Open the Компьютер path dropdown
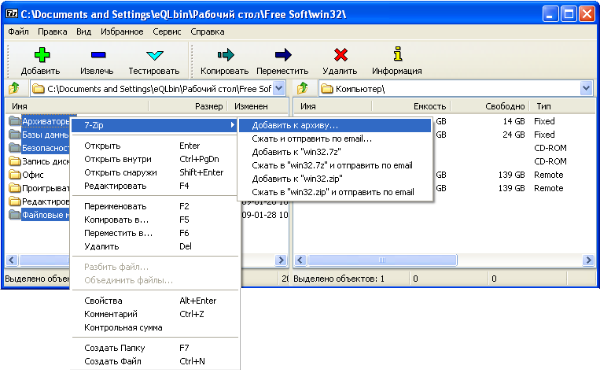600x373 pixels. (586, 88)
